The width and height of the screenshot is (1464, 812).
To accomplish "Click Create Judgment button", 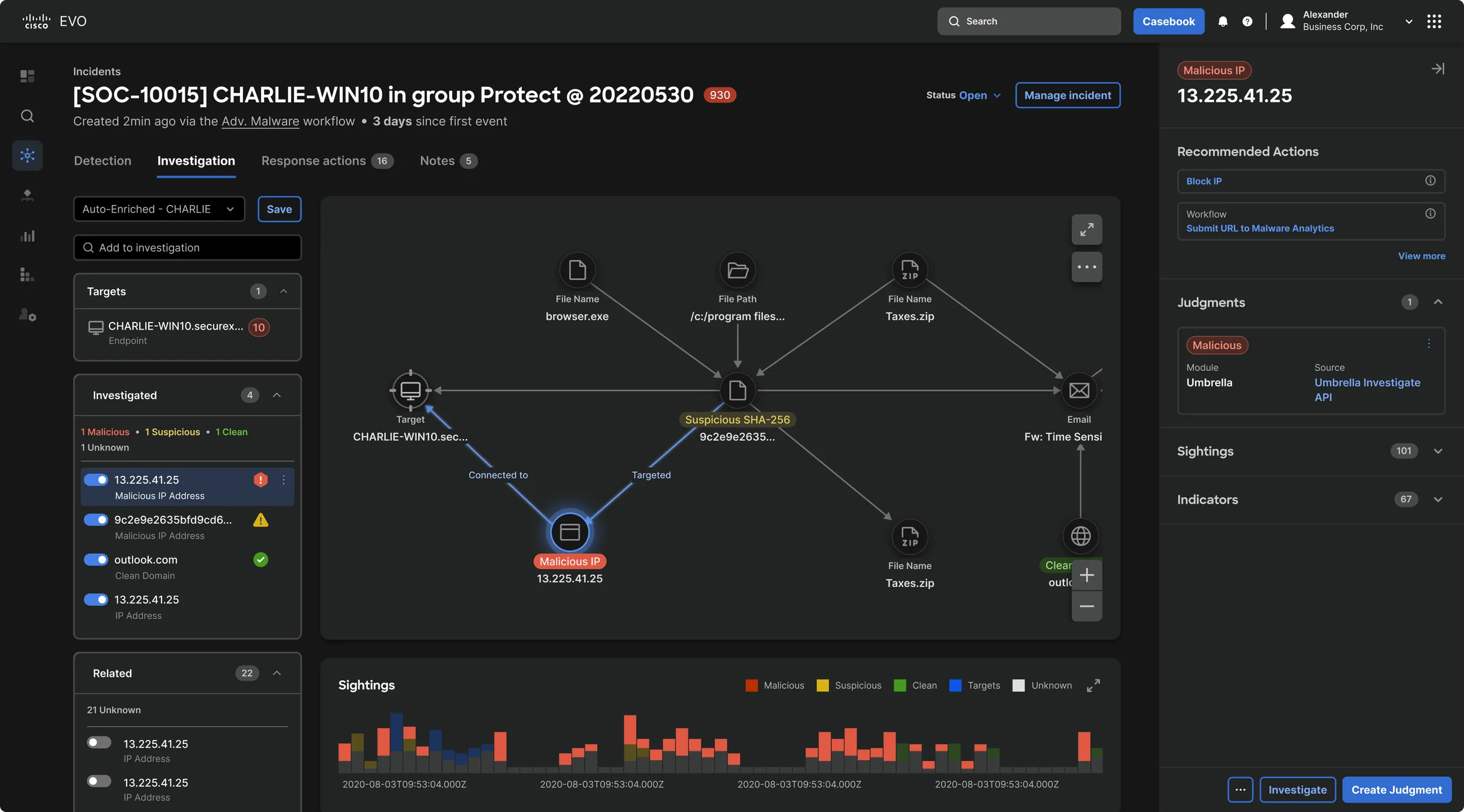I will pyautogui.click(x=1397, y=790).
